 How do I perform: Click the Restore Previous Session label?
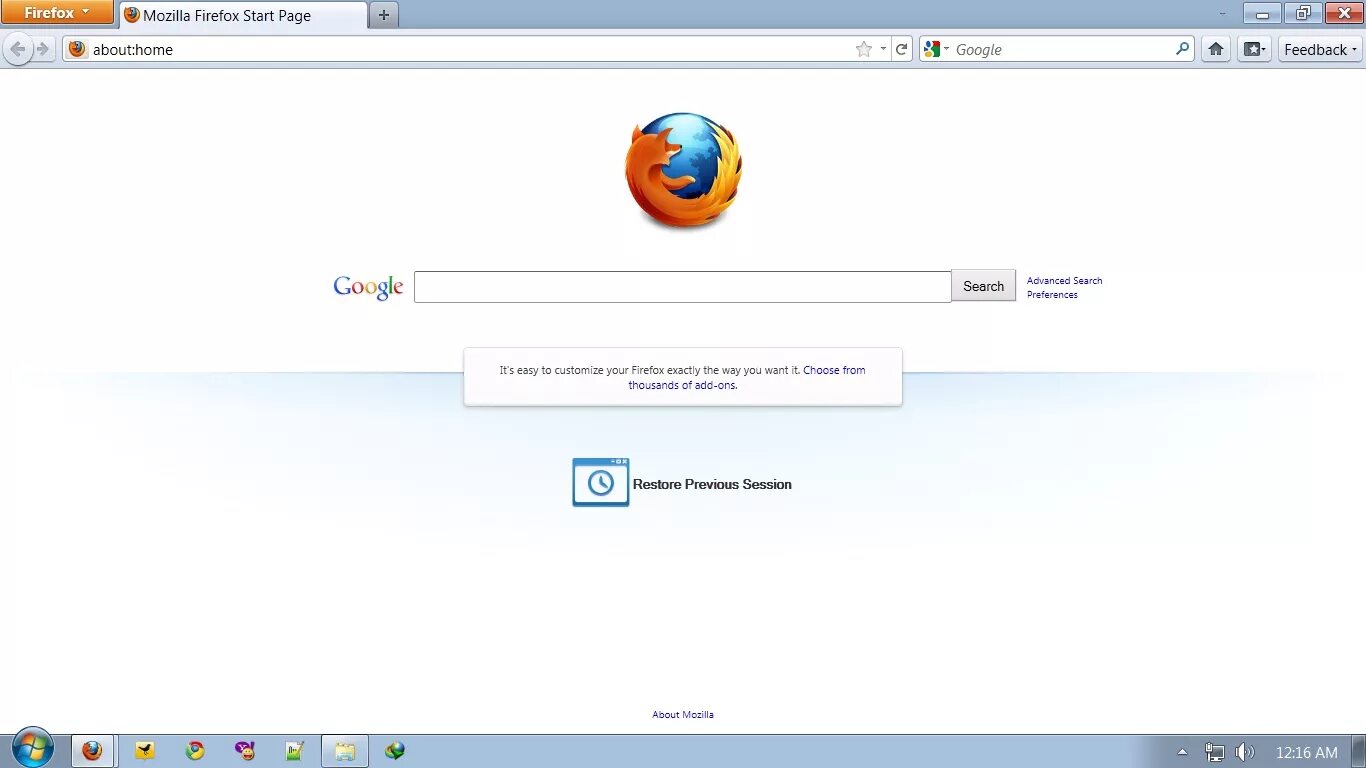(712, 484)
